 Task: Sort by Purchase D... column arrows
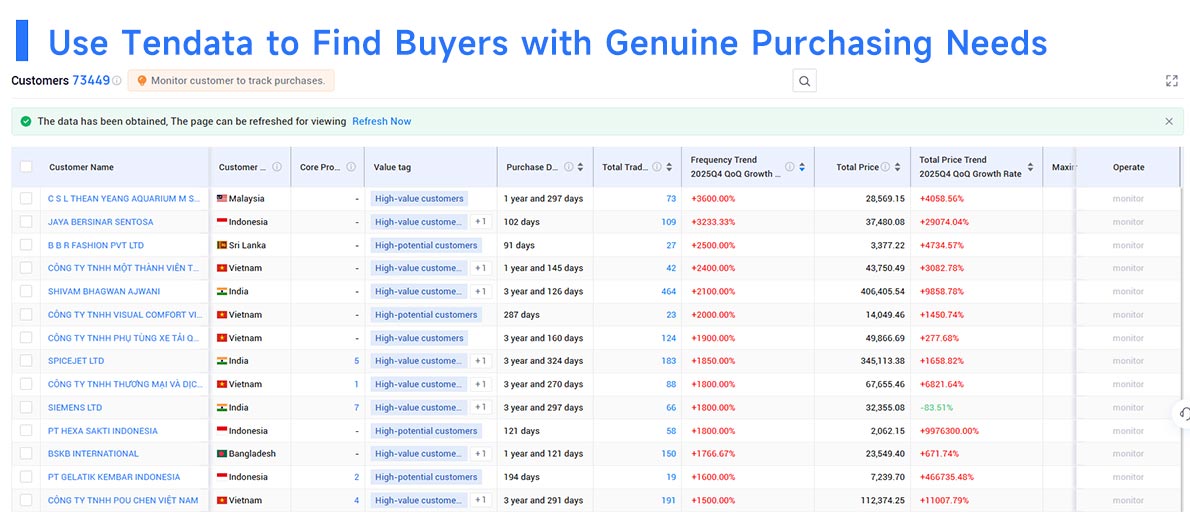tap(581, 167)
